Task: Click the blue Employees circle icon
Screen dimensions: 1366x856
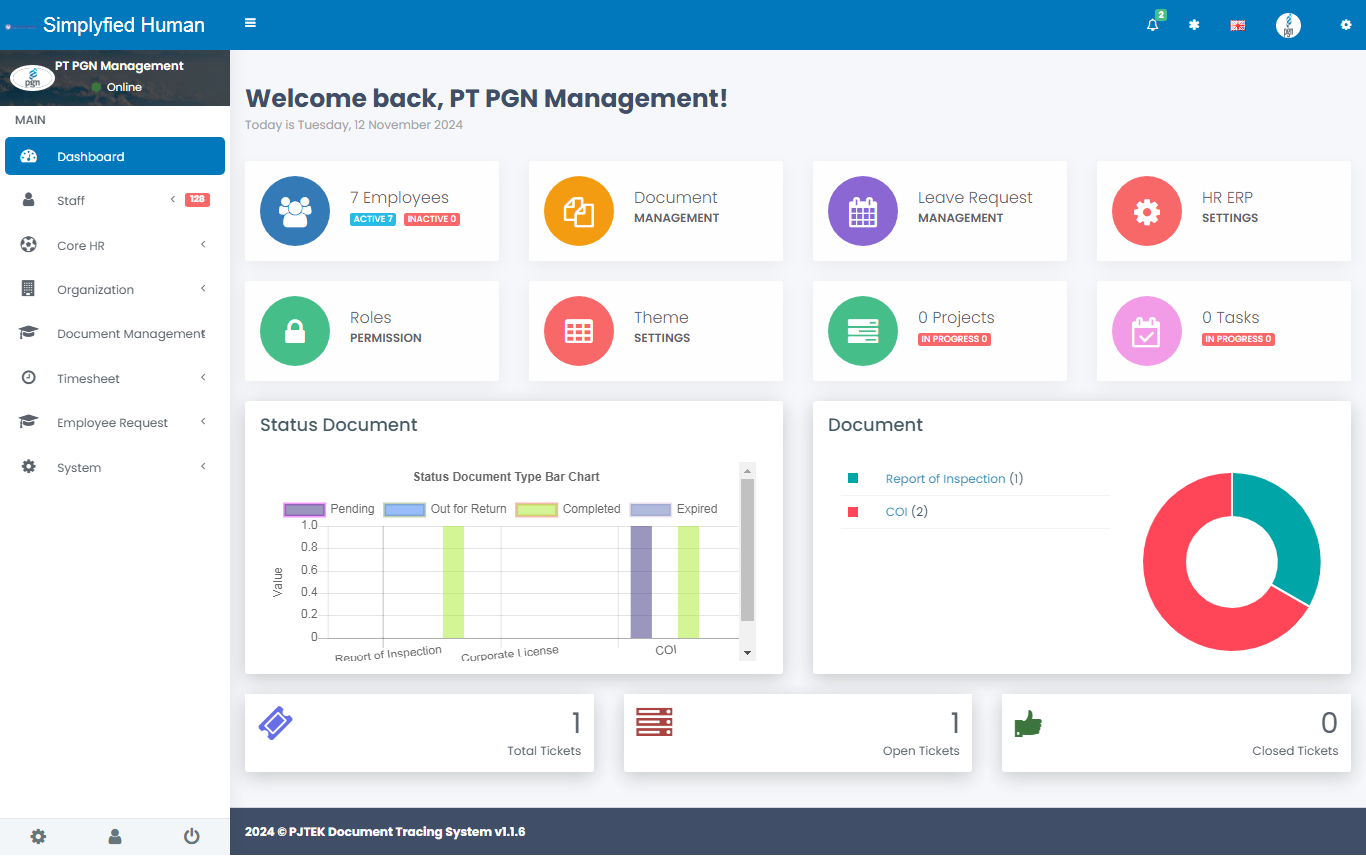Action: [x=295, y=211]
